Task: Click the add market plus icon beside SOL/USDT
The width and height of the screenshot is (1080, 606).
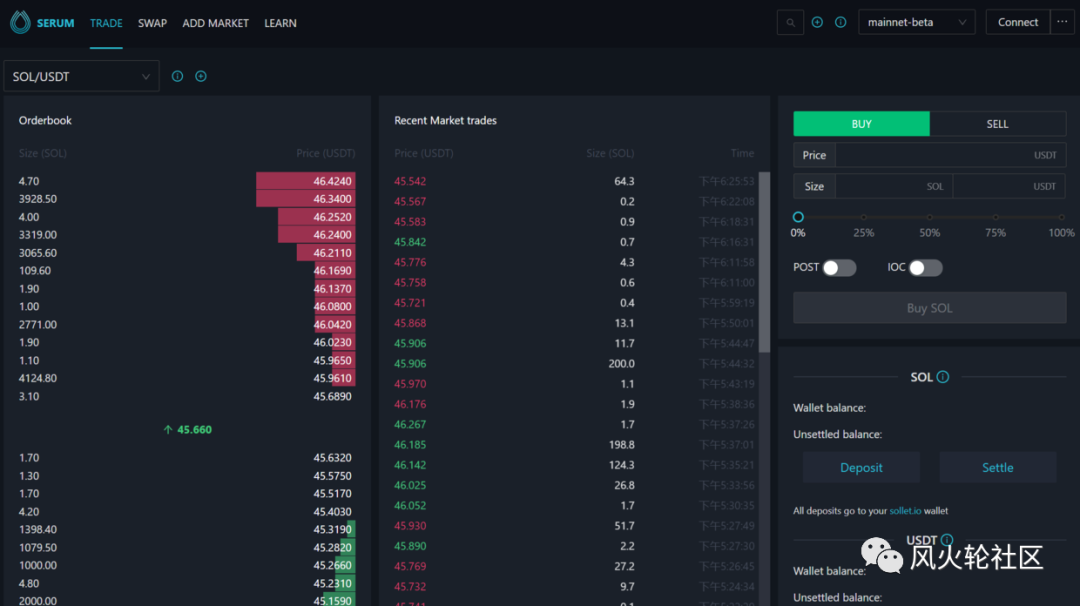Action: 200,76
